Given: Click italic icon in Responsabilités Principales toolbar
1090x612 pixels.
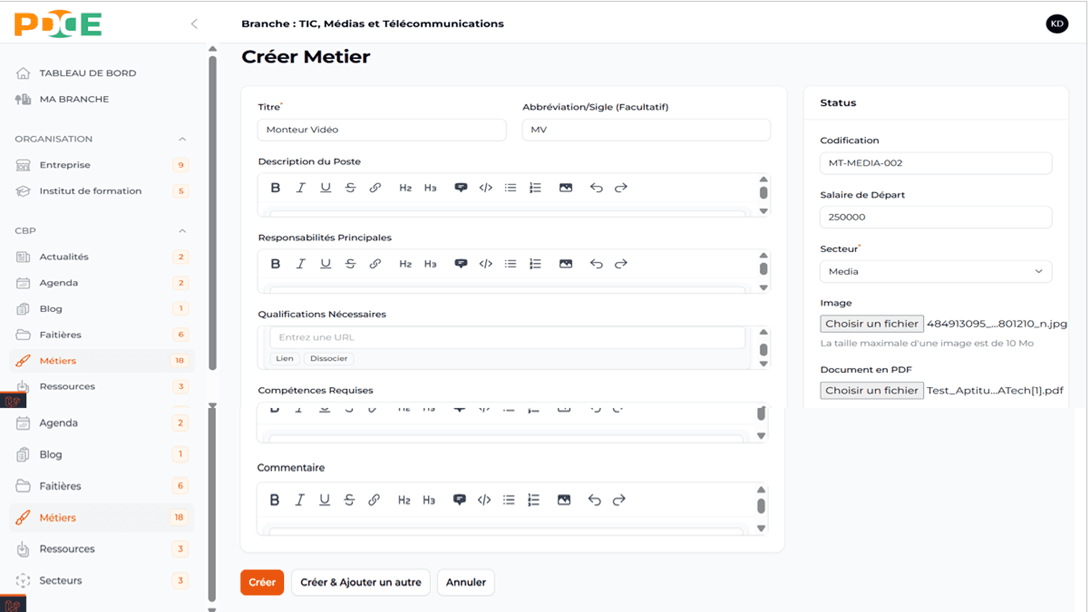Looking at the screenshot, I should click(x=301, y=264).
